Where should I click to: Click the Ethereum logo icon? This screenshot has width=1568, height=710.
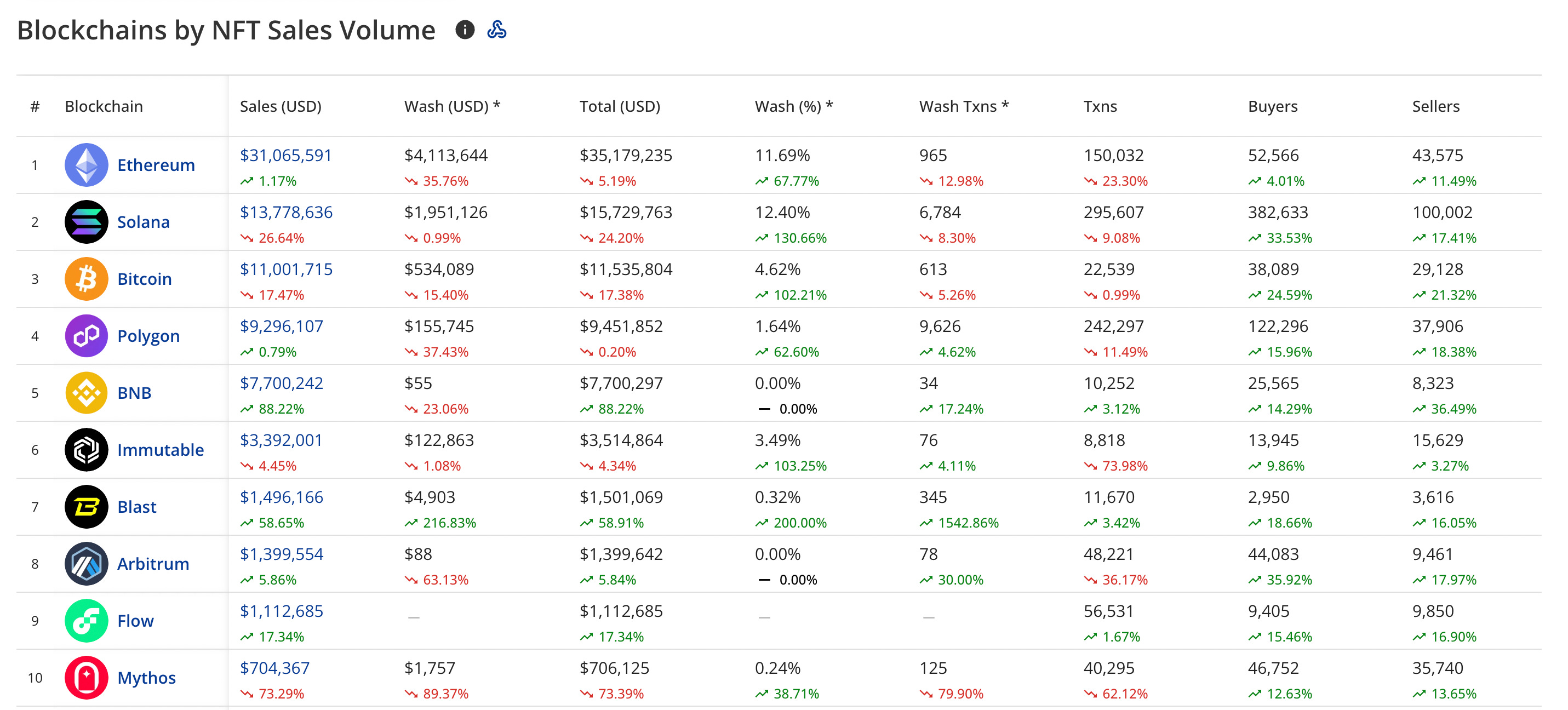tap(87, 165)
